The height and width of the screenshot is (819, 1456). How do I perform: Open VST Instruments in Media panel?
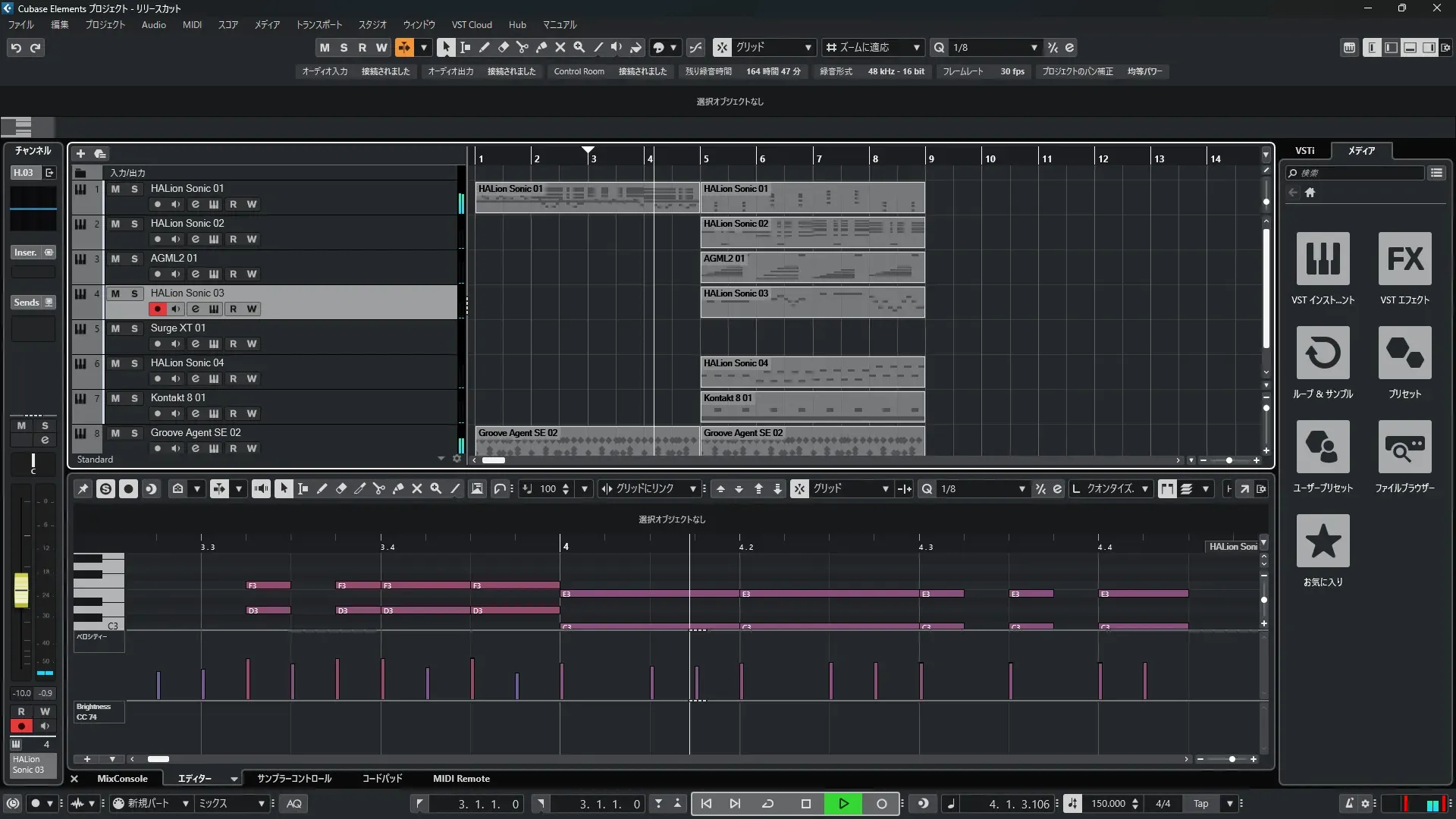[x=1323, y=259]
